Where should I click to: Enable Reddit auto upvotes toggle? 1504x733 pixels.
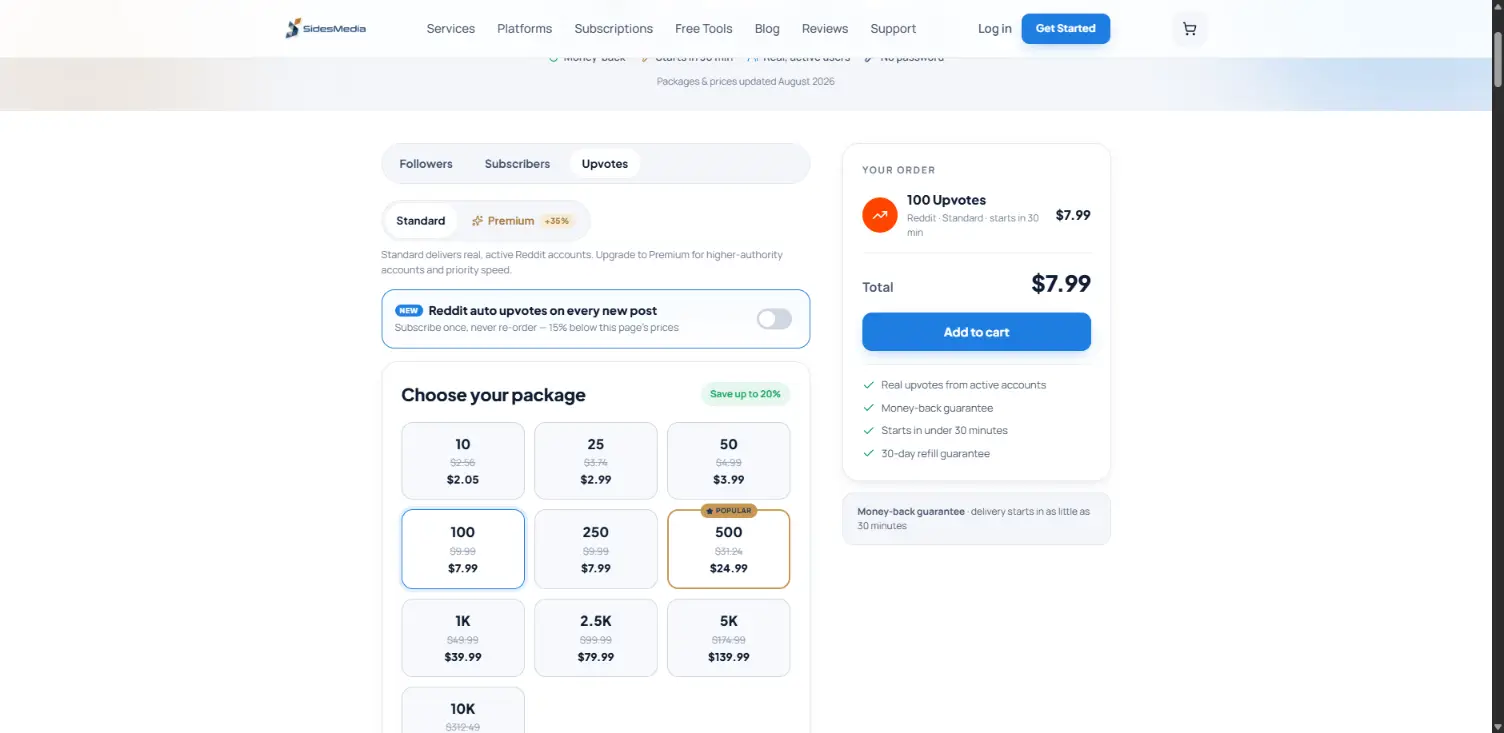774,319
